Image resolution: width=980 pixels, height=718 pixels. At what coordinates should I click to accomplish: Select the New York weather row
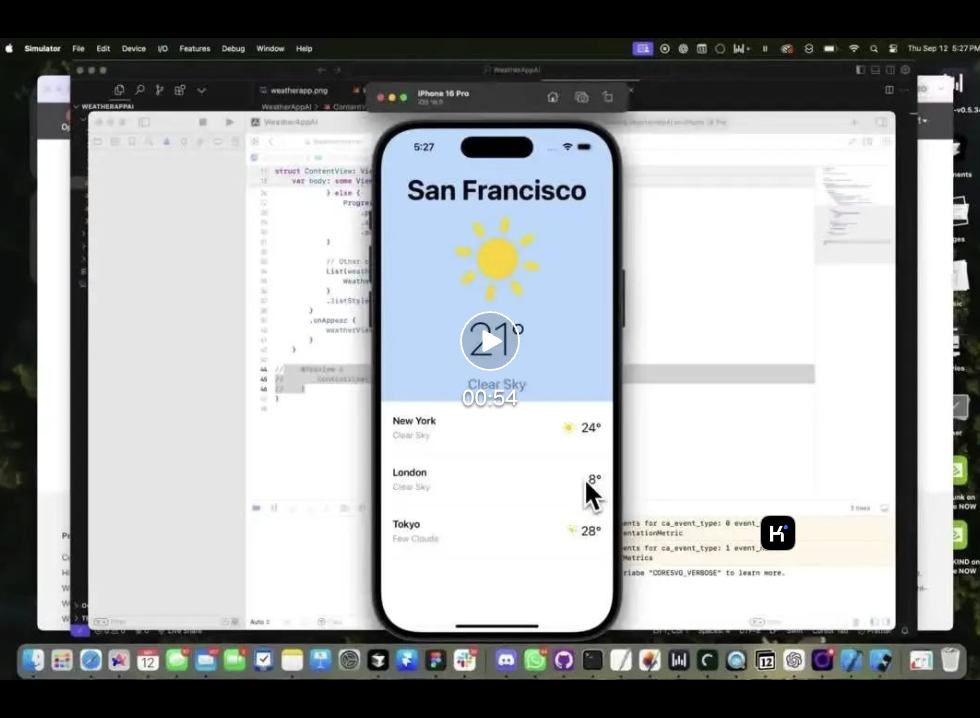pyautogui.click(x=496, y=428)
